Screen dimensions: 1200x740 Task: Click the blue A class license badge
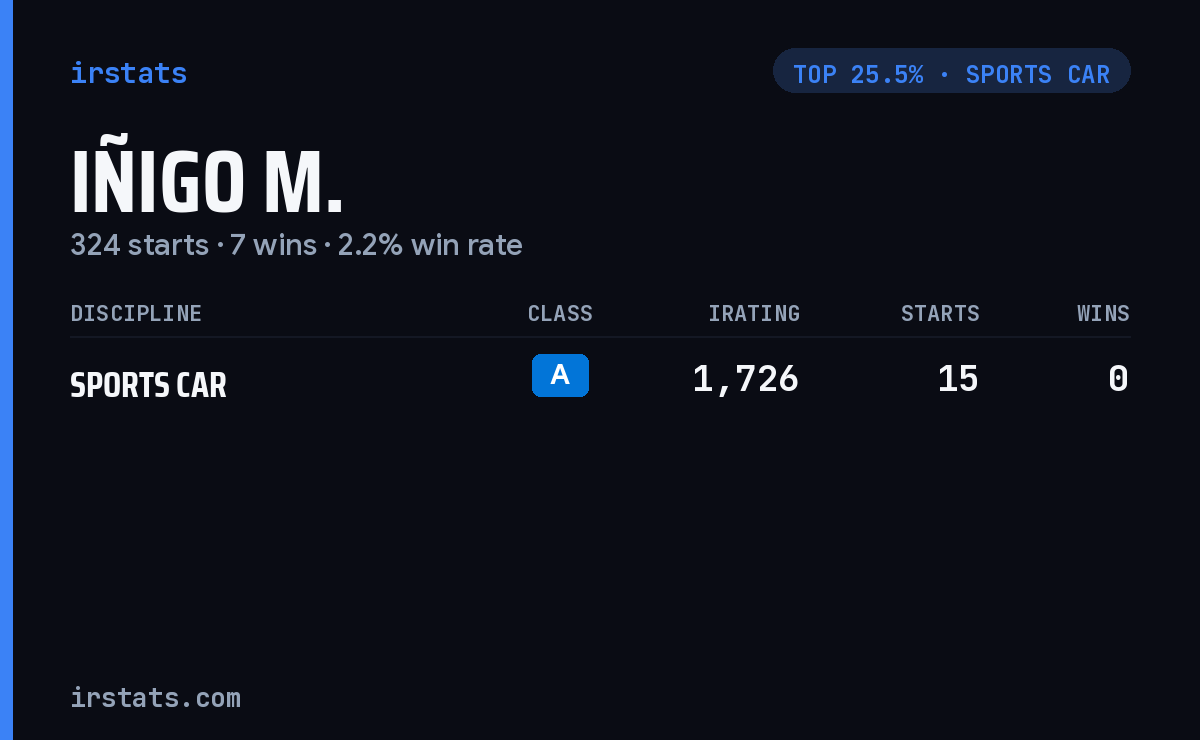click(560, 375)
